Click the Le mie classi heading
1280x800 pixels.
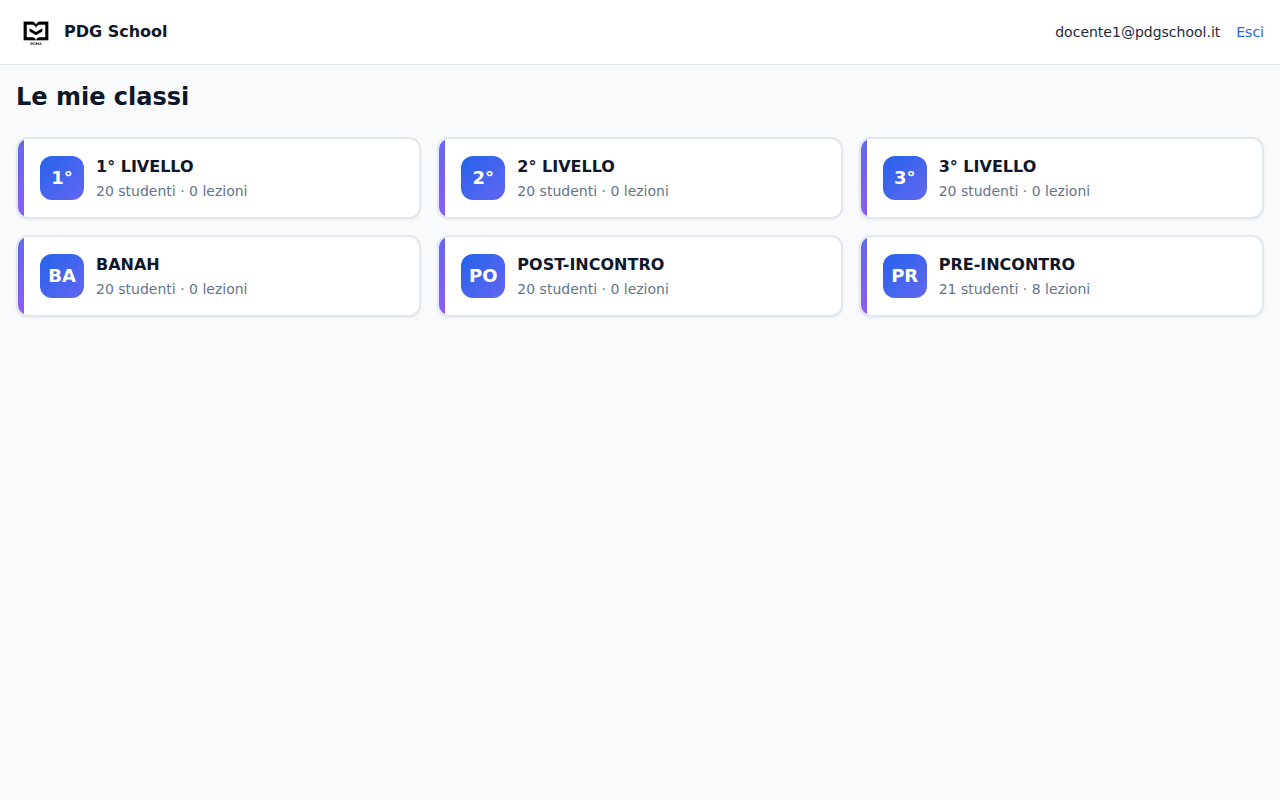point(102,96)
